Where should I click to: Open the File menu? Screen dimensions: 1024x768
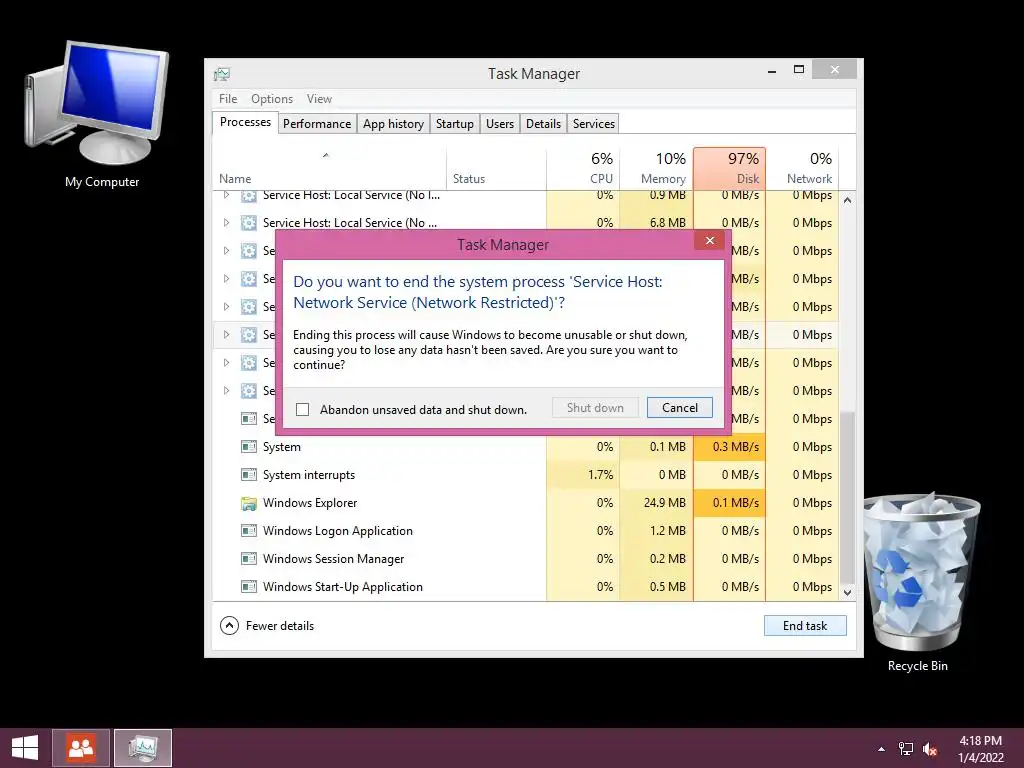coord(228,99)
